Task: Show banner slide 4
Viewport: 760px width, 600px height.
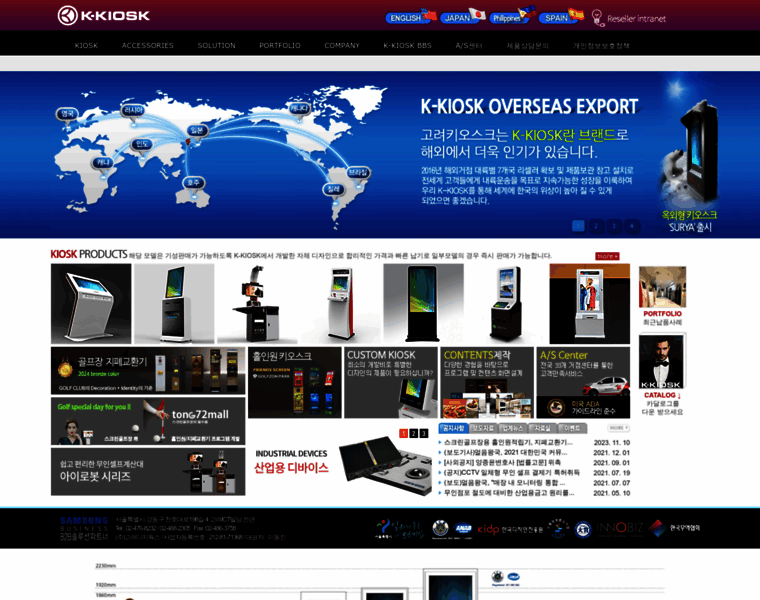Action: click(632, 226)
